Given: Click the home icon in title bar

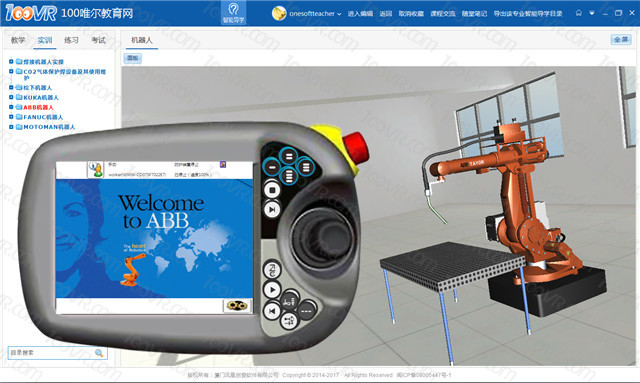Looking at the screenshot, I should click(578, 13).
